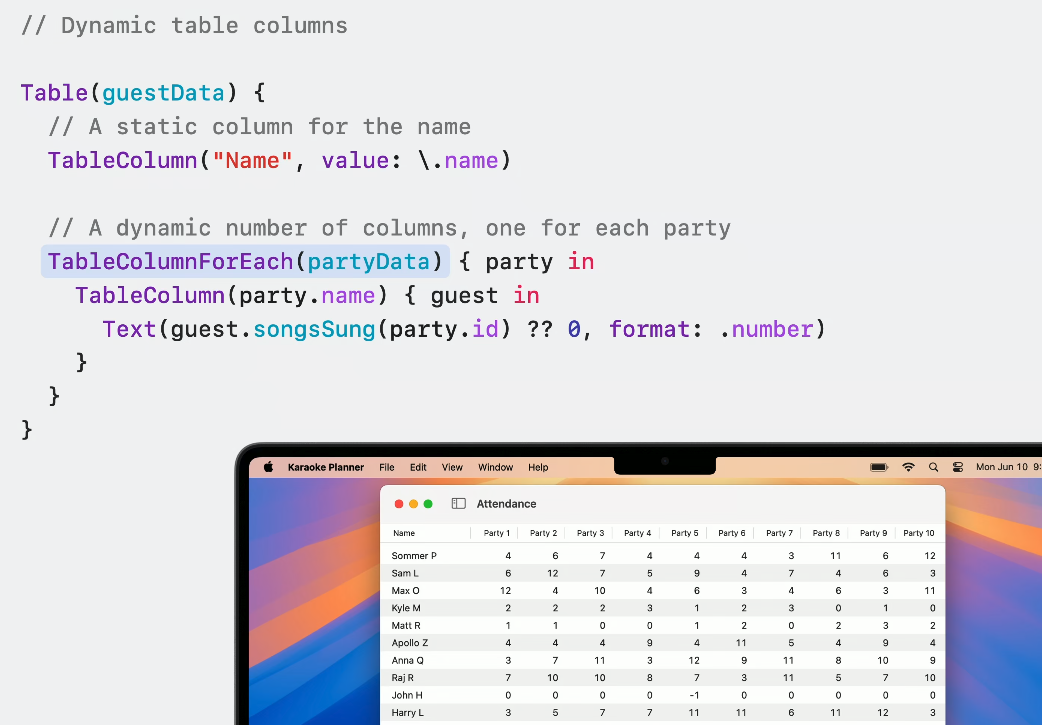The width and height of the screenshot is (1042, 725).
Task: Click the '// A static column' comment
Action: [259, 126]
